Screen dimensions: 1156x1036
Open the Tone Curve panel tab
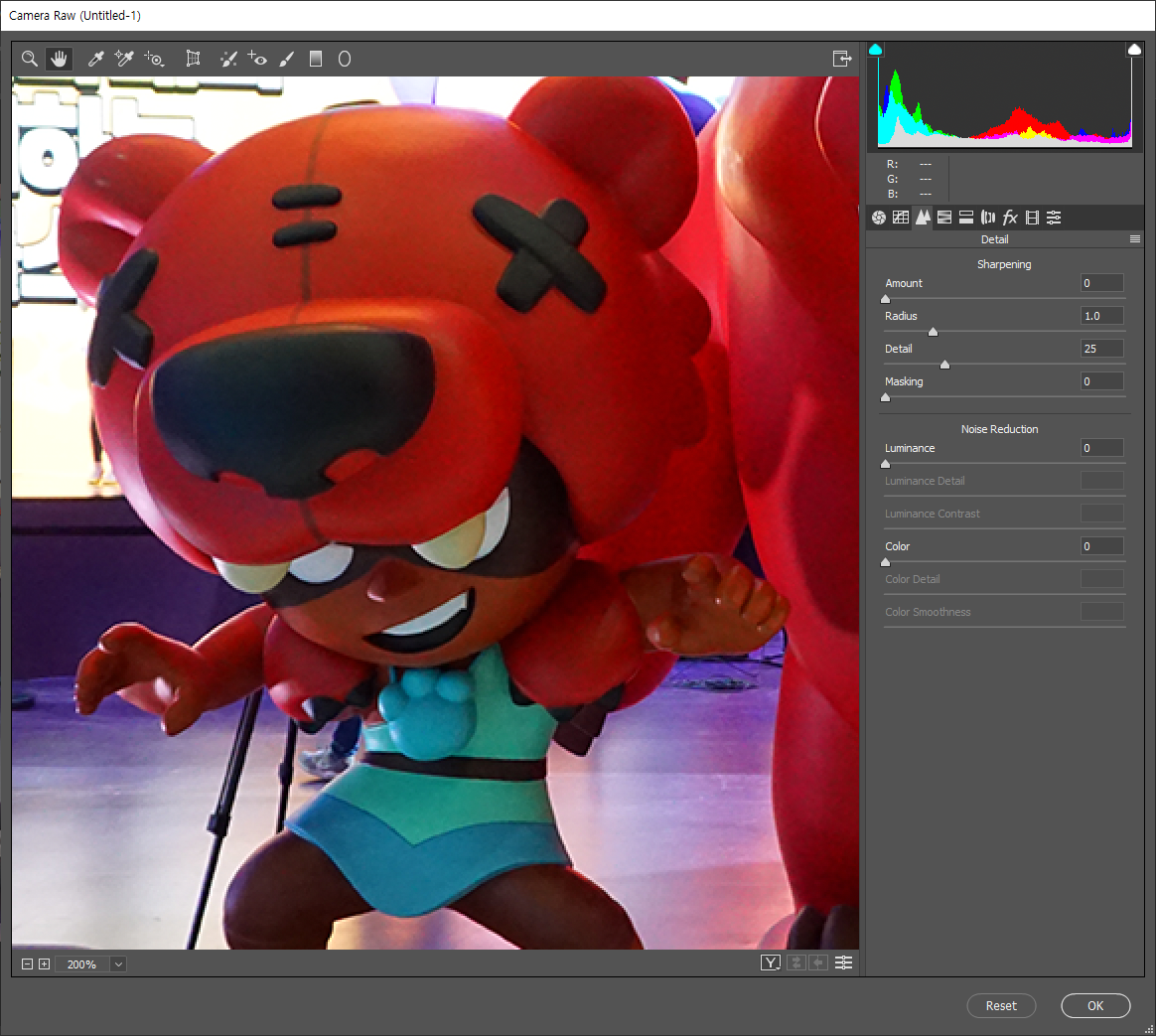[900, 218]
